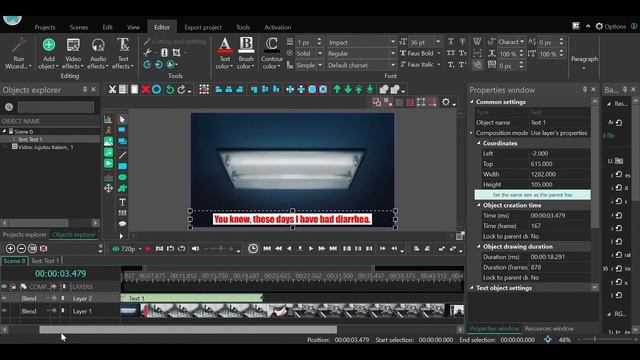640x360 pixels.
Task: Toggle the lock icon in timeline header
Action: click(x=13, y=287)
